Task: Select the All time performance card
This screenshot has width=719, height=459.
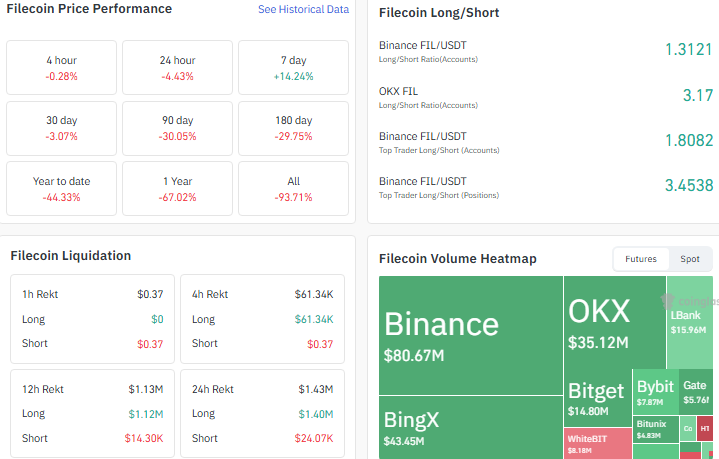Action: [293, 188]
